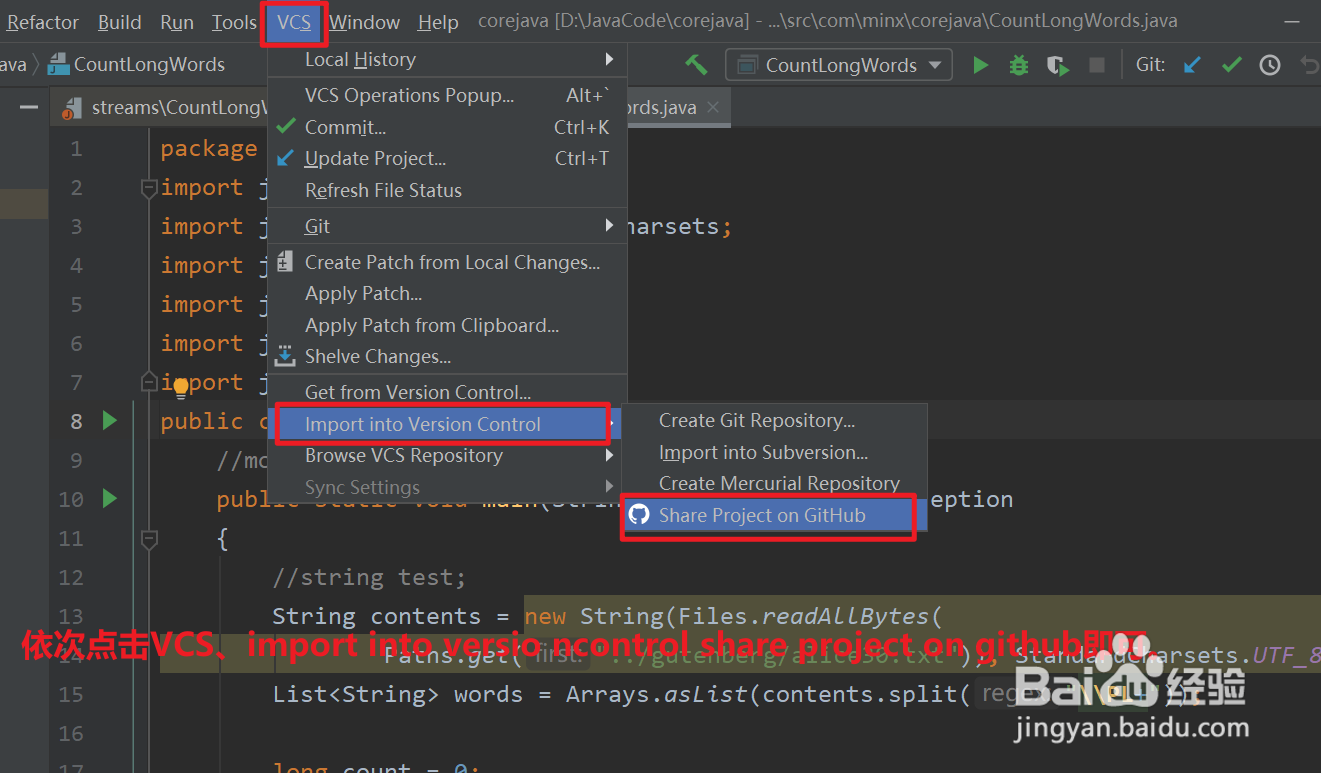Image resolution: width=1321 pixels, height=773 pixels.
Task: Click the gutter run arrow on line 8
Action: [110, 421]
